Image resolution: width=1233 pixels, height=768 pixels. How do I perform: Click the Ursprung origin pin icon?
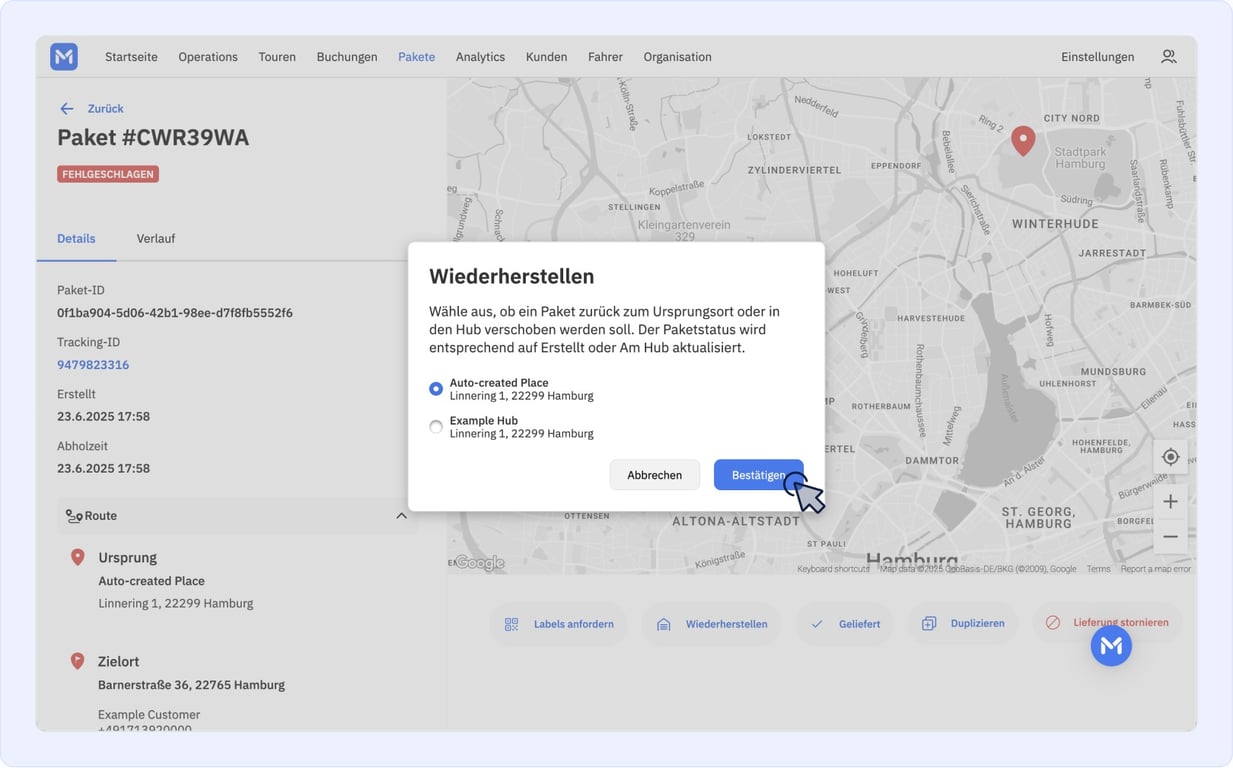point(77,557)
